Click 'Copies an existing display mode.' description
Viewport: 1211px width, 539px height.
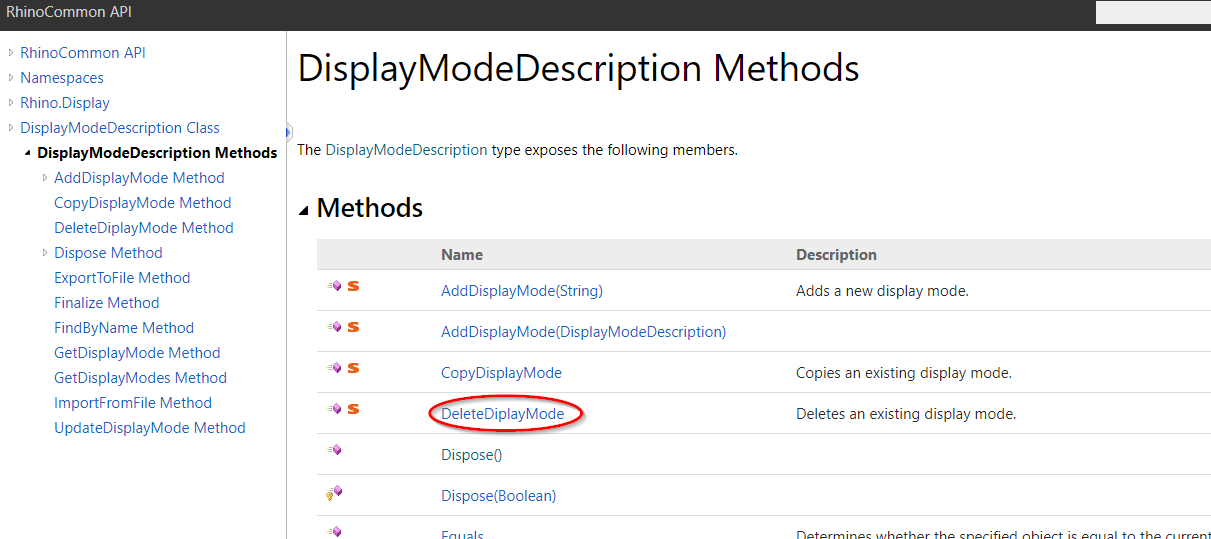coord(904,373)
